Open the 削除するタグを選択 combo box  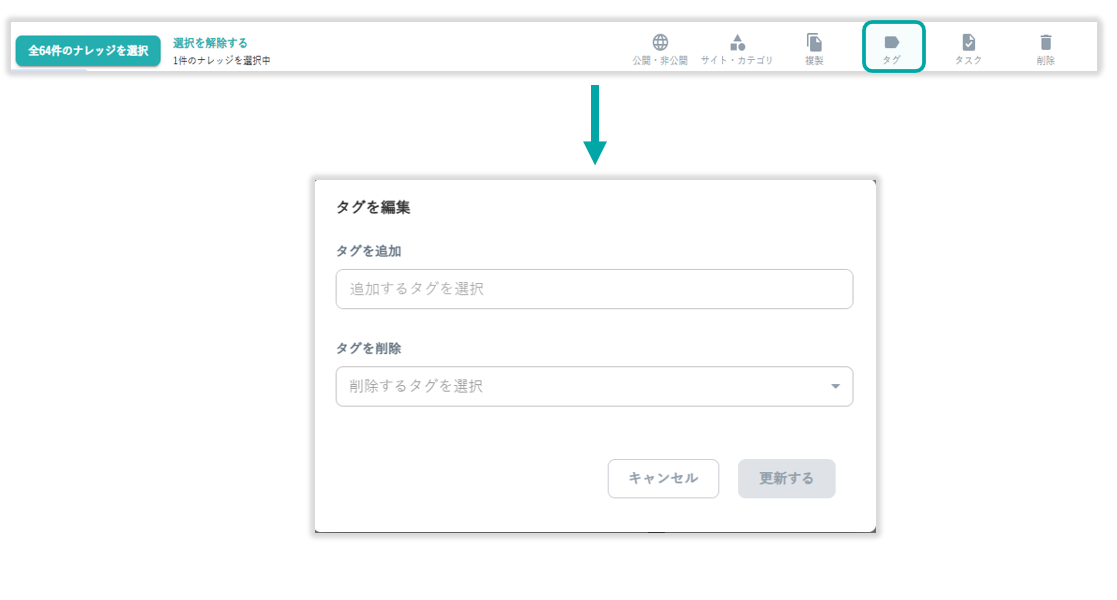click(x=580, y=386)
